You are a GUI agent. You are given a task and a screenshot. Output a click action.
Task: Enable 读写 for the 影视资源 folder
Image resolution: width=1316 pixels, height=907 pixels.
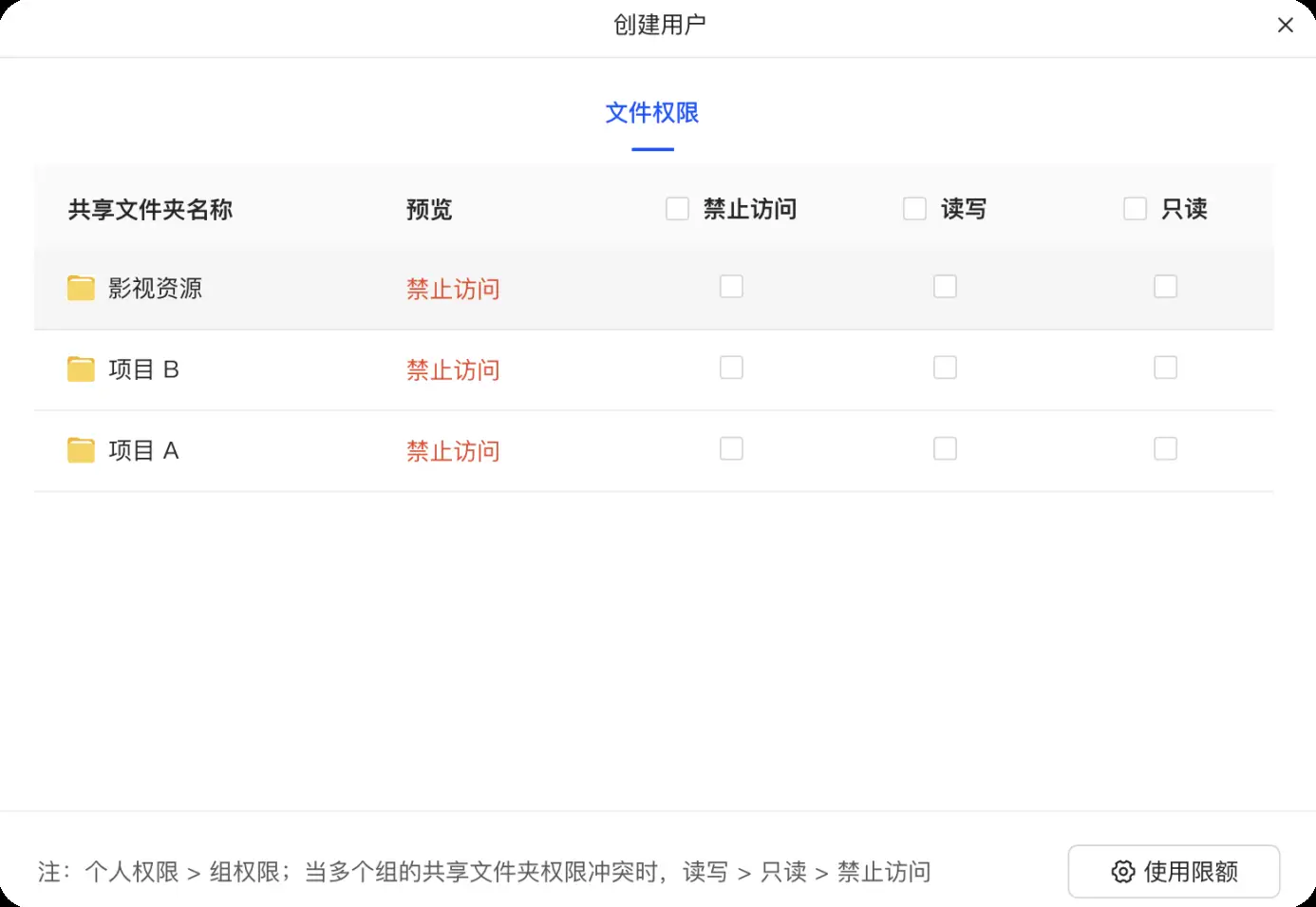click(945, 286)
